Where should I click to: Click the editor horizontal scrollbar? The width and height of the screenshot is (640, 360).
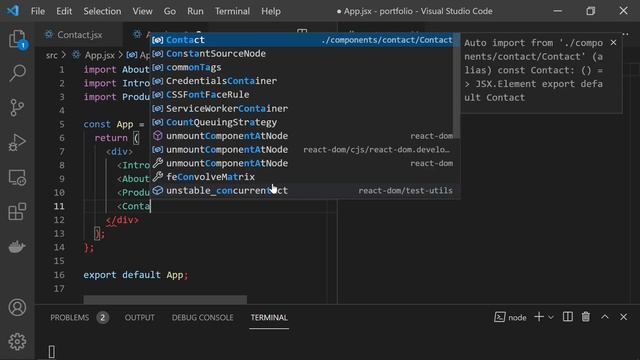[165, 300]
